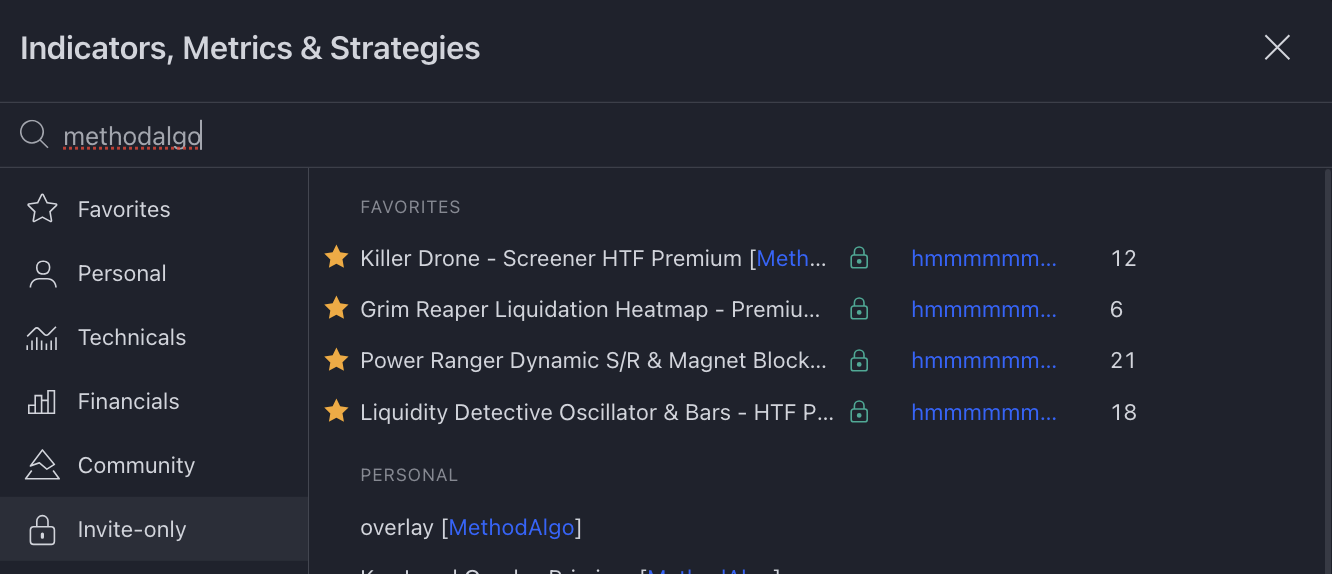Toggle star for Liquidity Detective Oscillator
Screen dimensions: 1332x574
click(x=336, y=411)
